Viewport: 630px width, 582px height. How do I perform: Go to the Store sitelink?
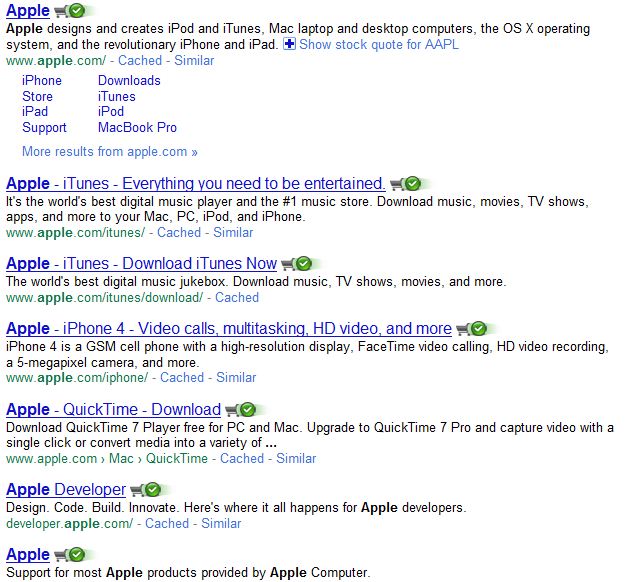(x=37, y=96)
